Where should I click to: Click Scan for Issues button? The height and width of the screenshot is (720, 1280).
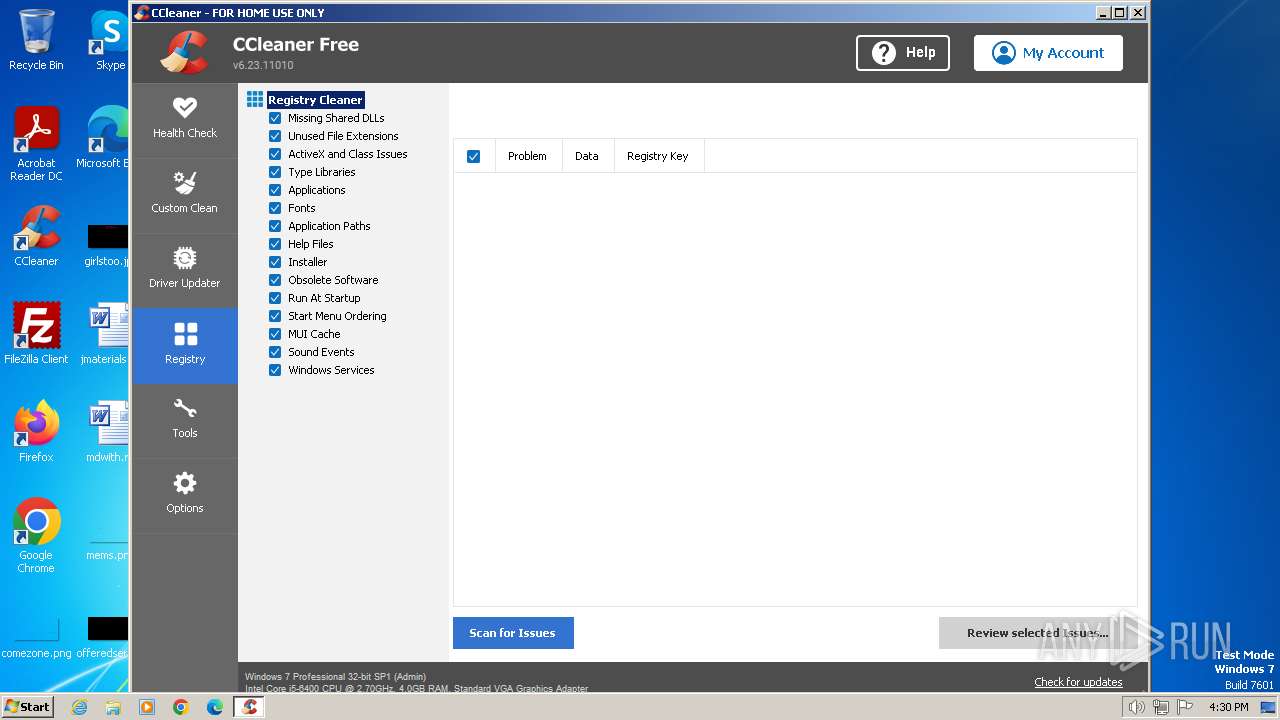pyautogui.click(x=513, y=633)
